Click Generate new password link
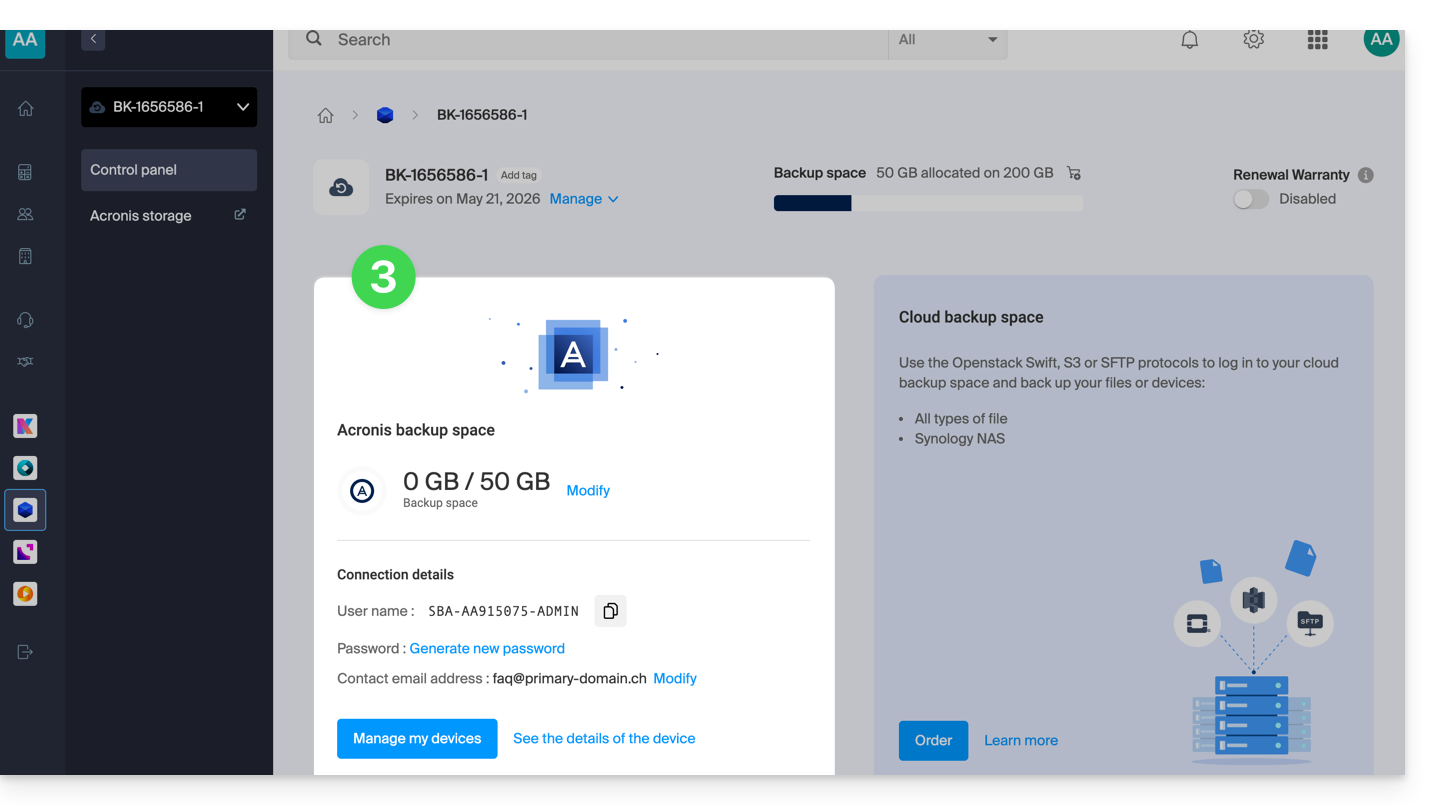 pos(487,649)
